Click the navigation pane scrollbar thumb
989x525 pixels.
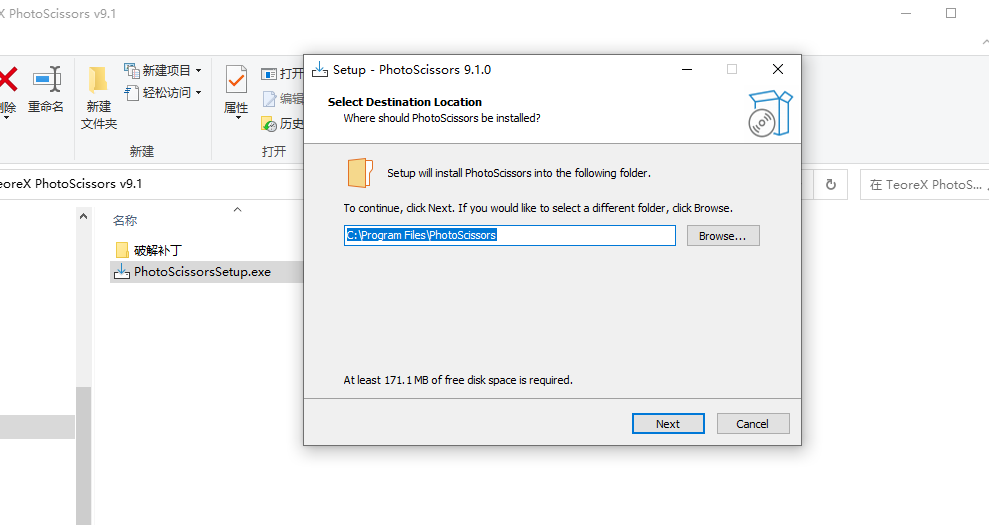pyautogui.click(x=83, y=455)
